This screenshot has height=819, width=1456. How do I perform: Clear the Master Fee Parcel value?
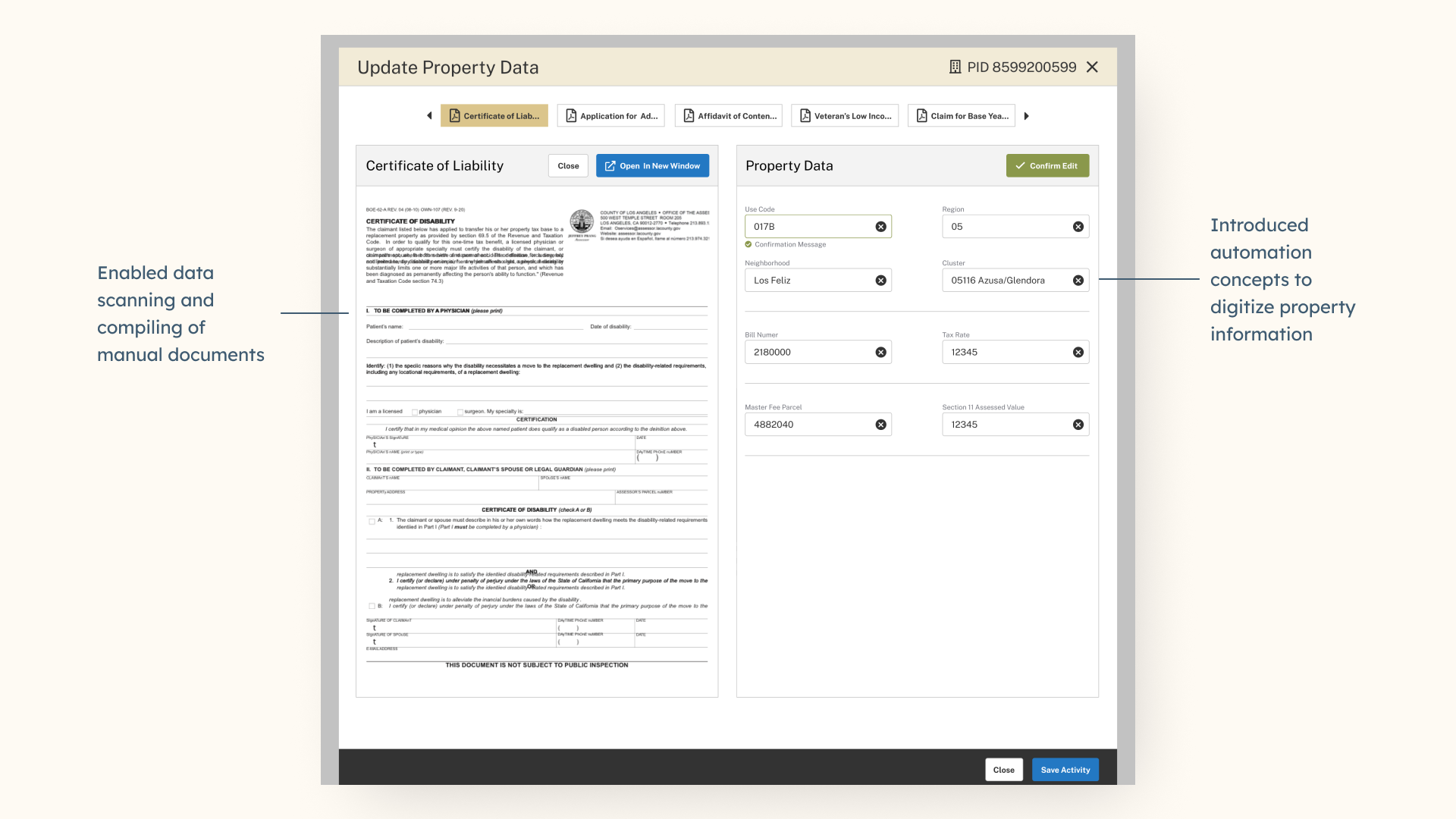[880, 425]
